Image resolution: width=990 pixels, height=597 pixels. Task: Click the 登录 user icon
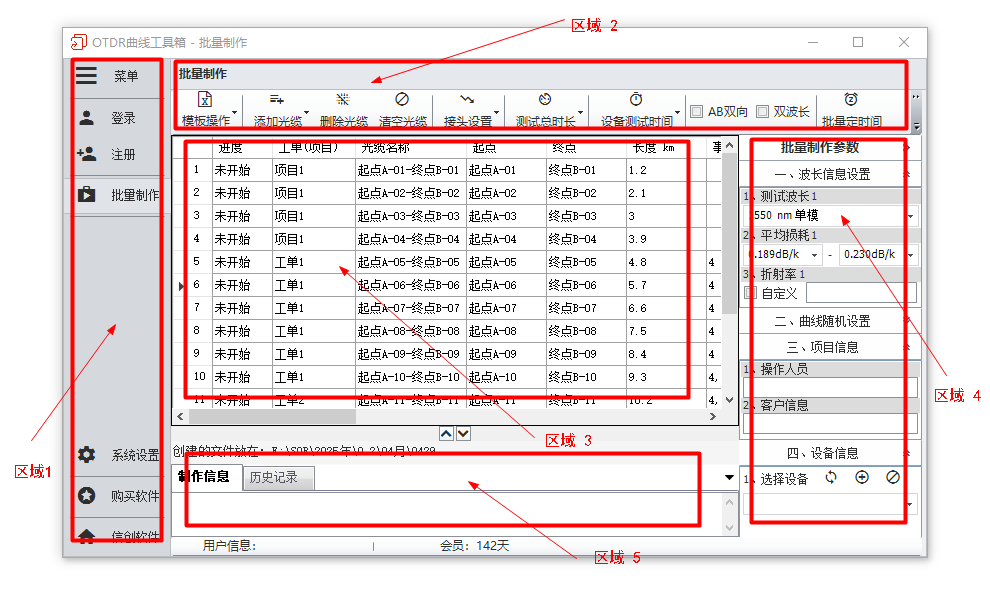[x=87, y=118]
